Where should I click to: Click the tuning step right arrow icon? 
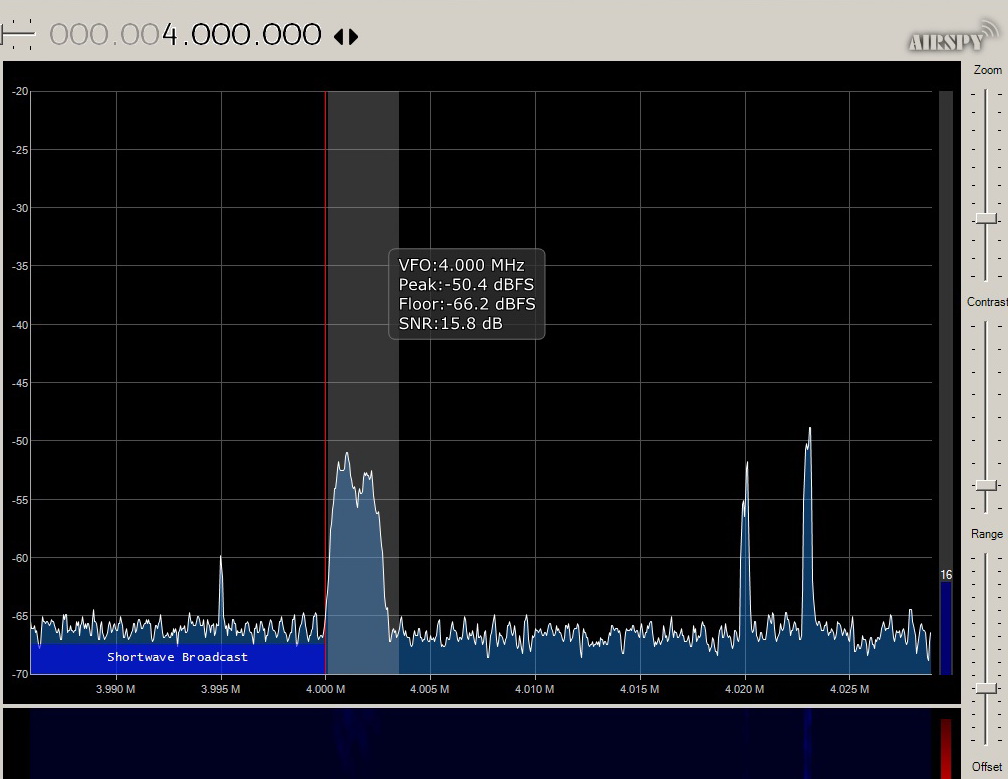click(353, 37)
